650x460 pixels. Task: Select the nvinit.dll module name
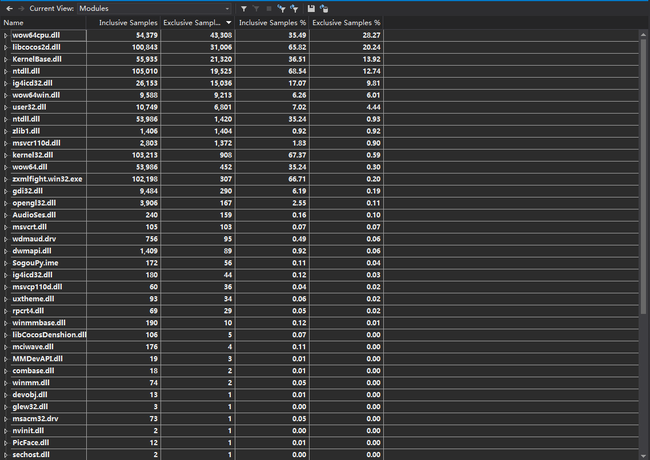pyautogui.click(x=28, y=431)
